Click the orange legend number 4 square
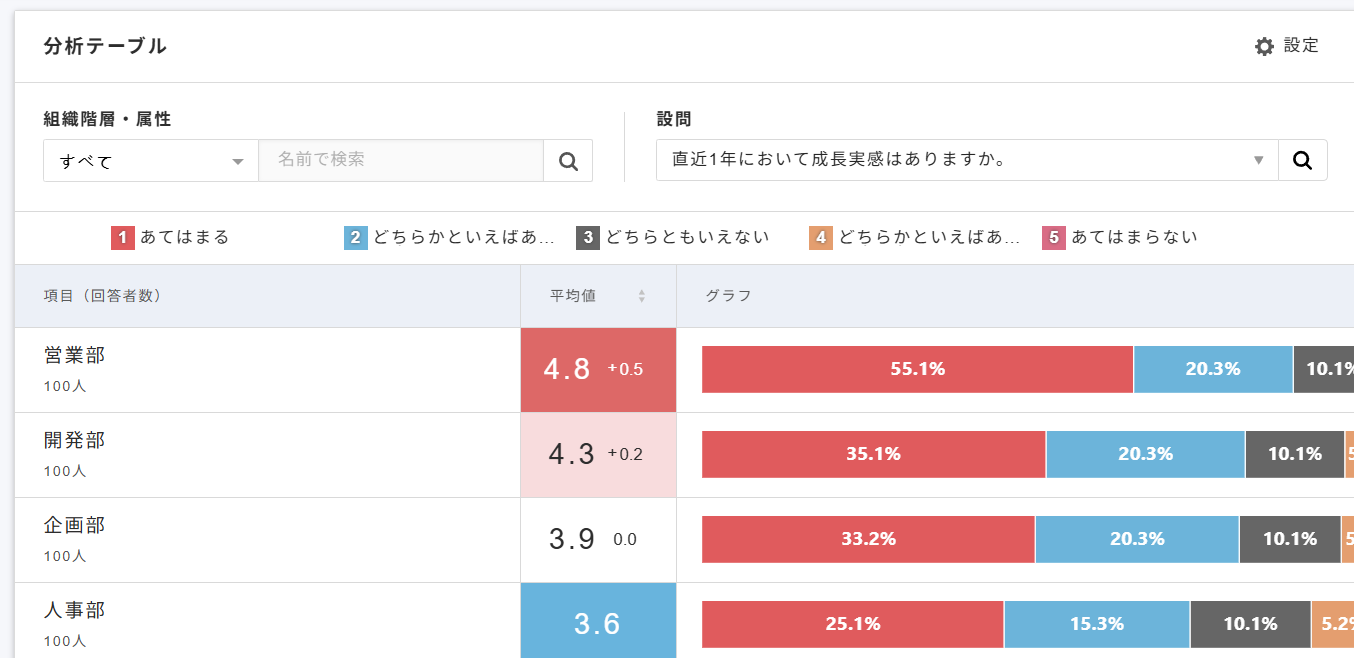 (x=820, y=237)
